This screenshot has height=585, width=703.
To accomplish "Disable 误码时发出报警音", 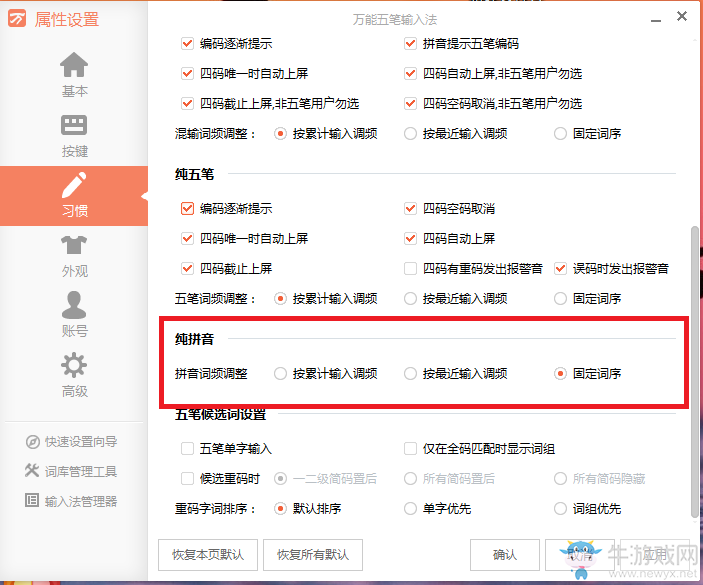I will point(560,269).
